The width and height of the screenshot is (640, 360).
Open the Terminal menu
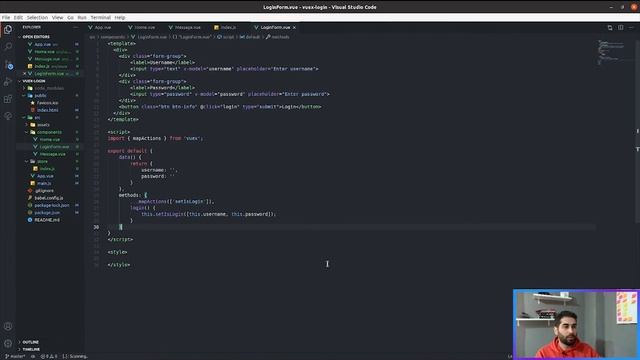100,18
